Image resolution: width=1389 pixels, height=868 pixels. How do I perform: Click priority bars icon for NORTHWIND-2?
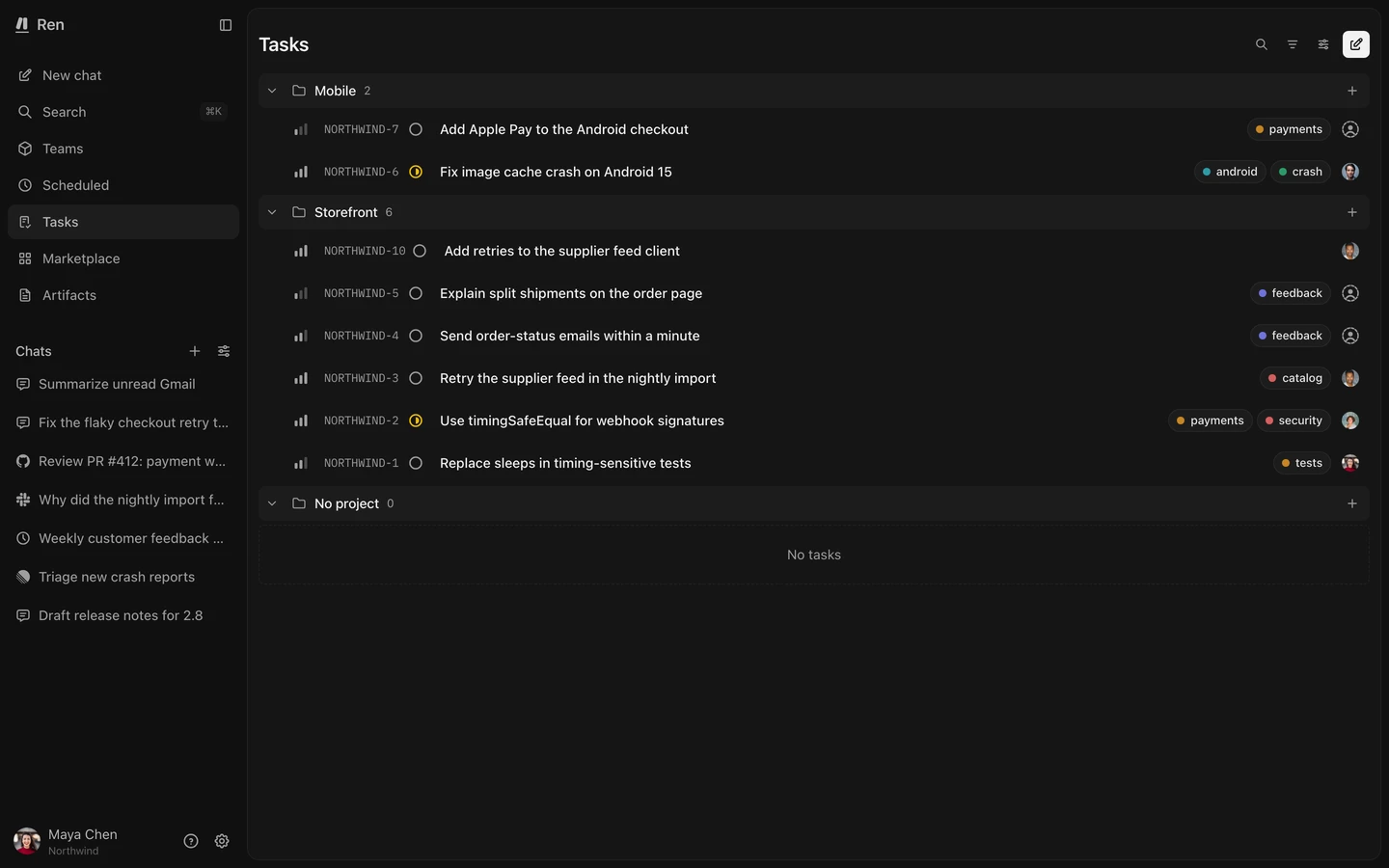(301, 420)
